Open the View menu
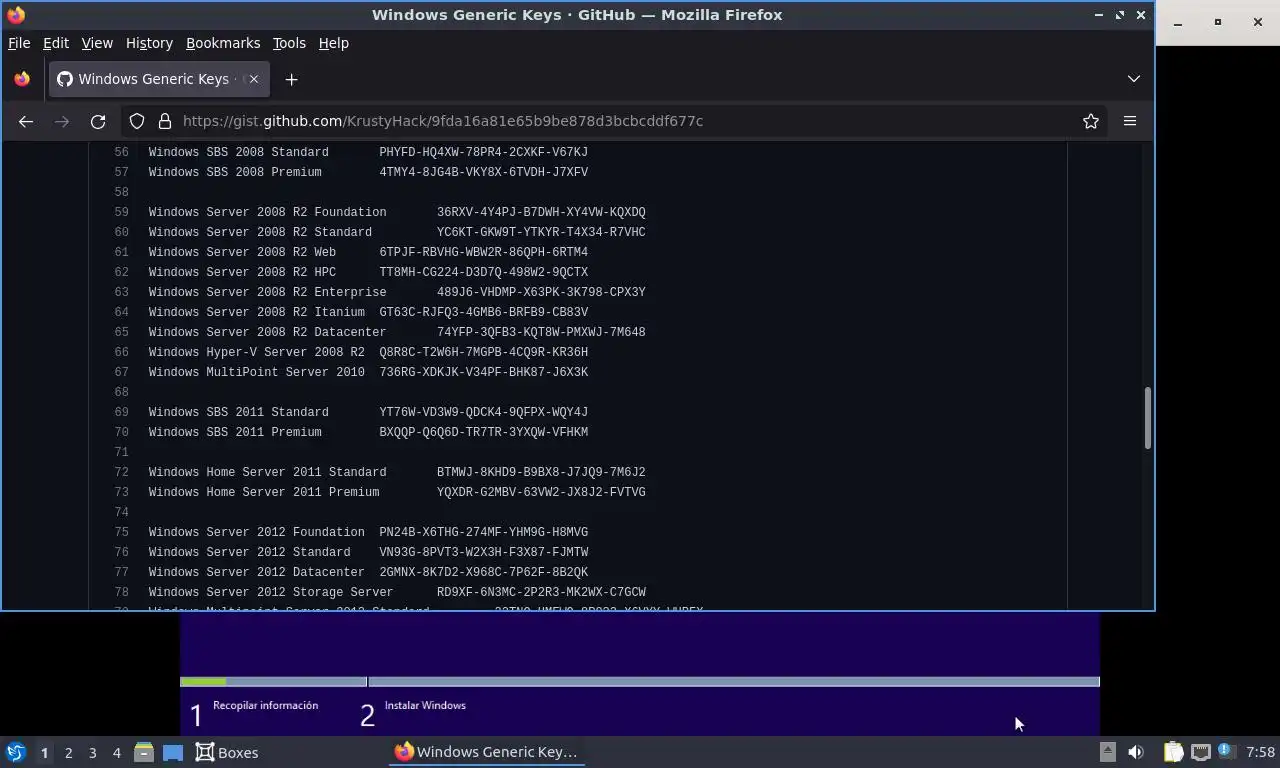 click(x=97, y=43)
